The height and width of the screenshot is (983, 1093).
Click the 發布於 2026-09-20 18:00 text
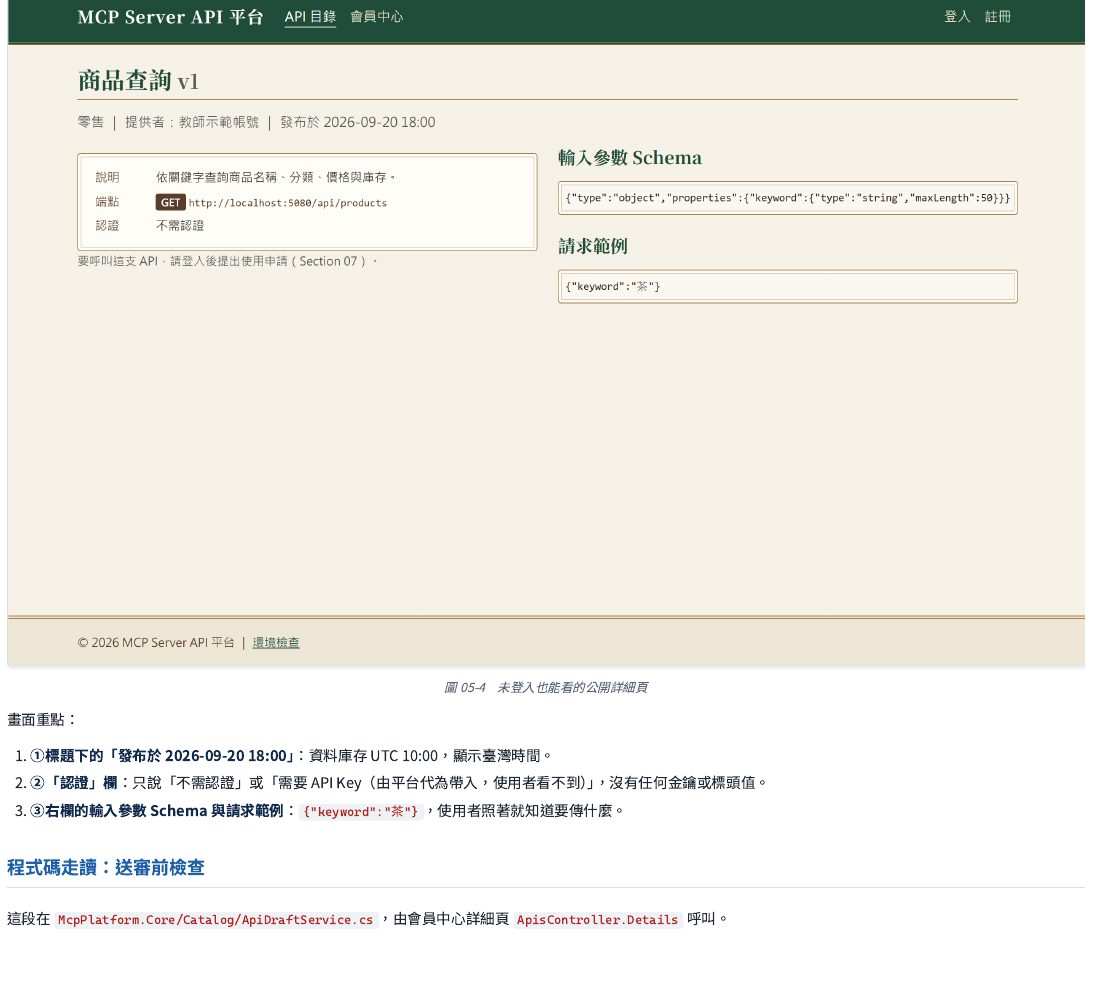[358, 122]
